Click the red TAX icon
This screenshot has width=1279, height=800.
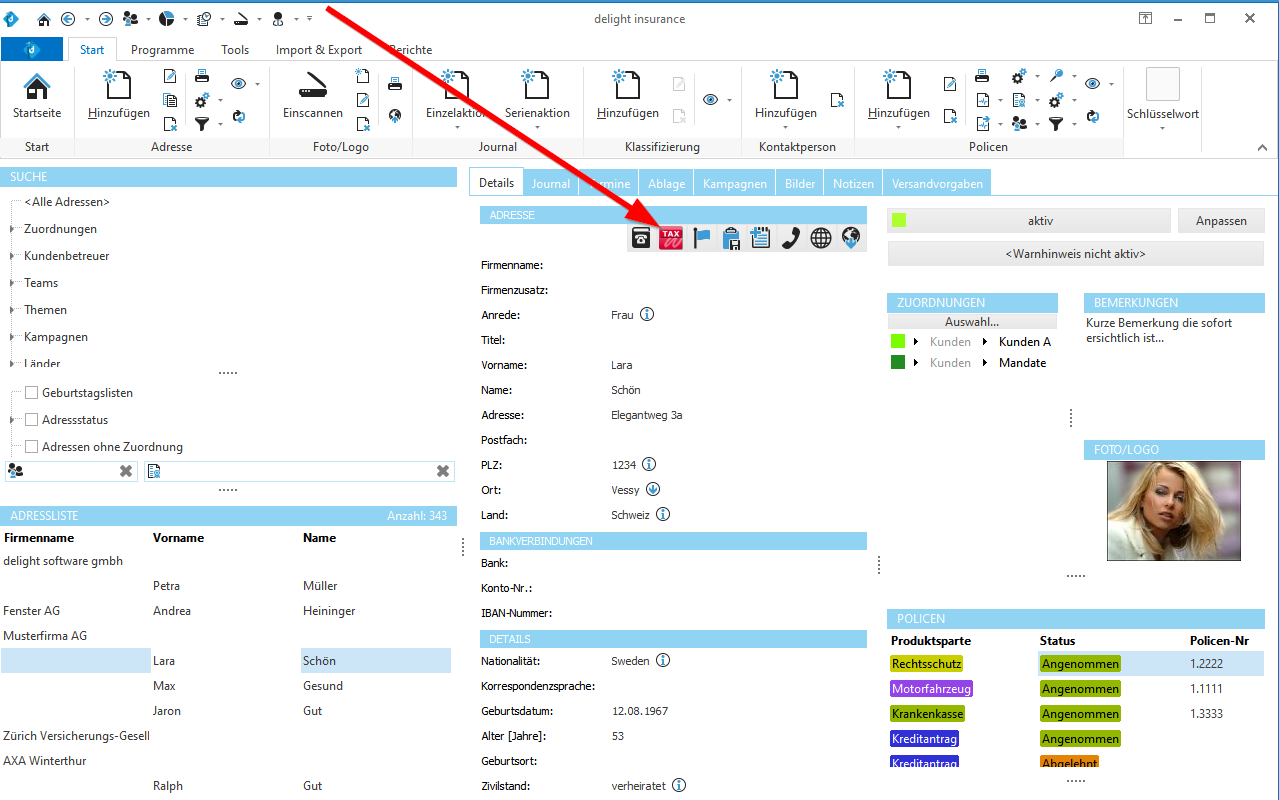670,238
